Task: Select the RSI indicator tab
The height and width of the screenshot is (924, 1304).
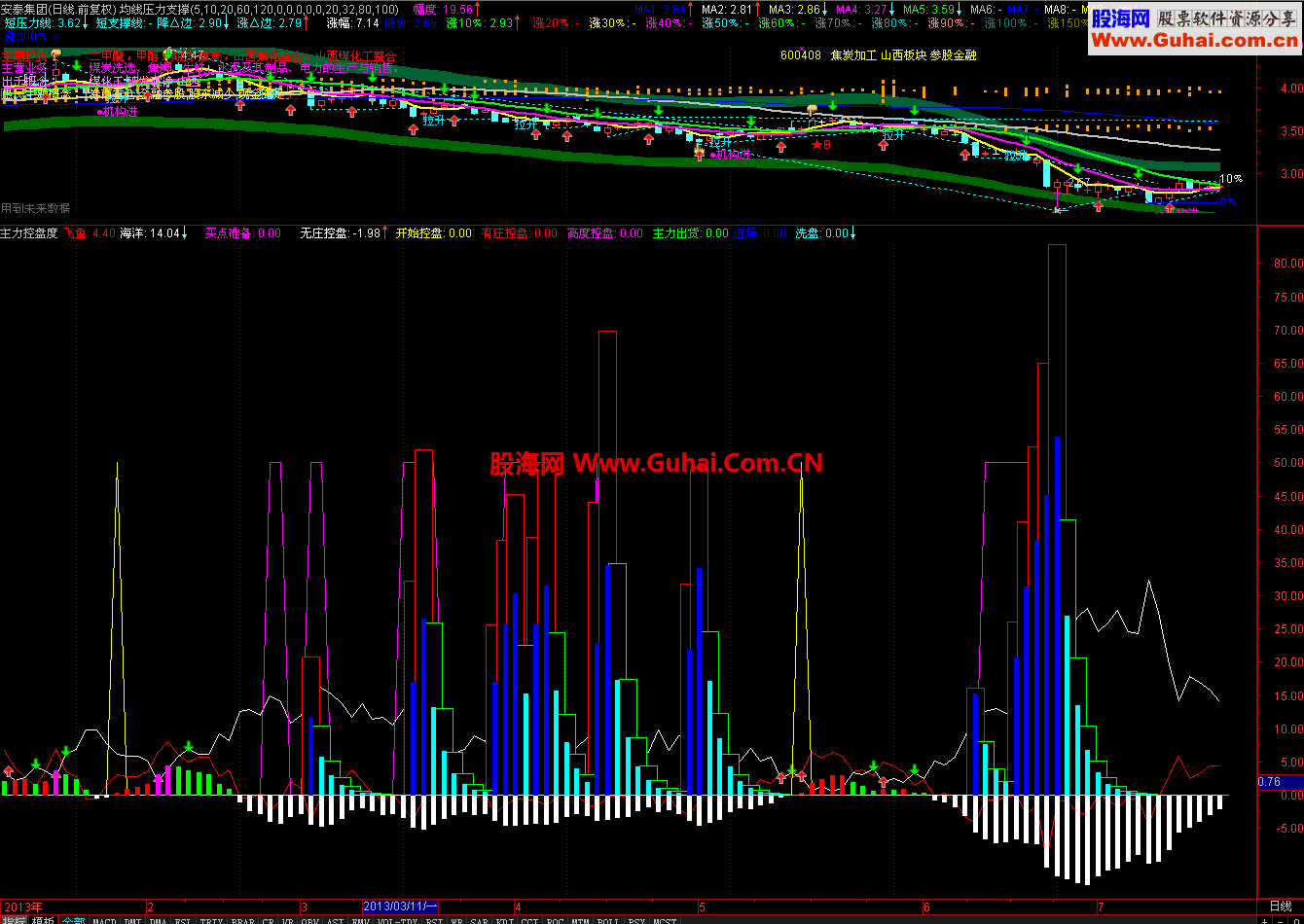Action: [x=434, y=919]
